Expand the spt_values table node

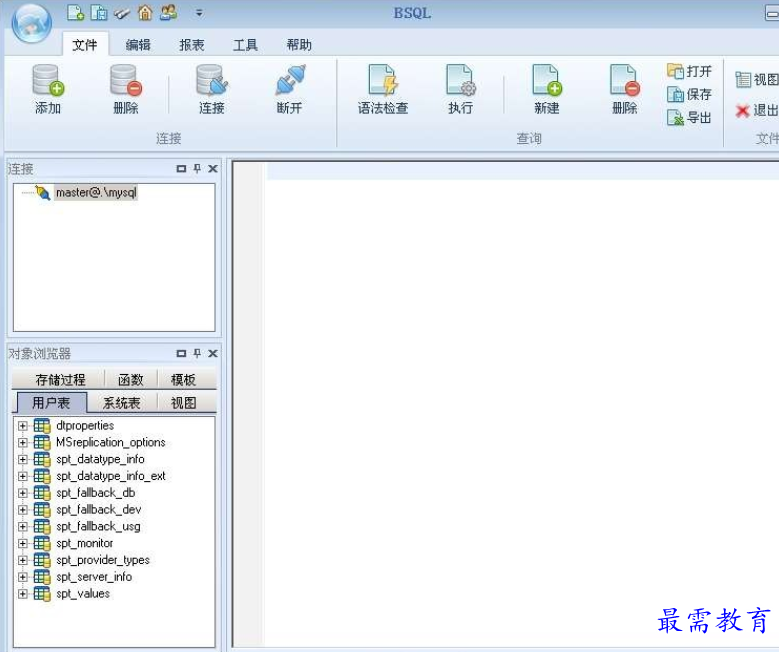(x=22, y=594)
